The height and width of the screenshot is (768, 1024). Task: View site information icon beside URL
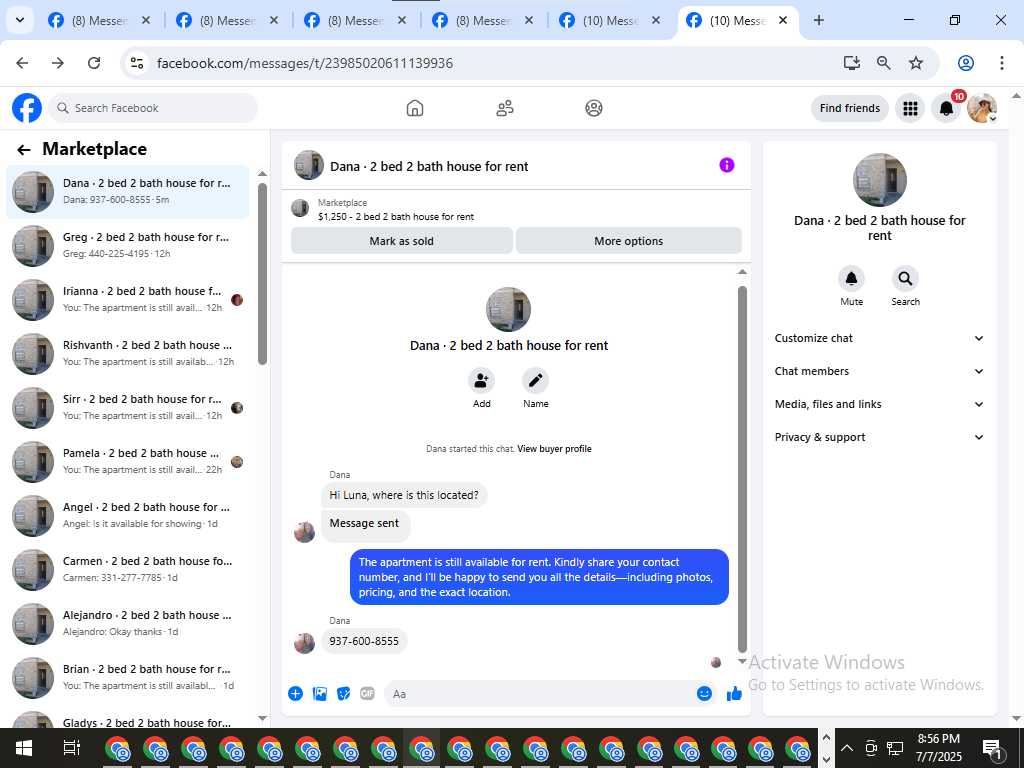tap(136, 63)
